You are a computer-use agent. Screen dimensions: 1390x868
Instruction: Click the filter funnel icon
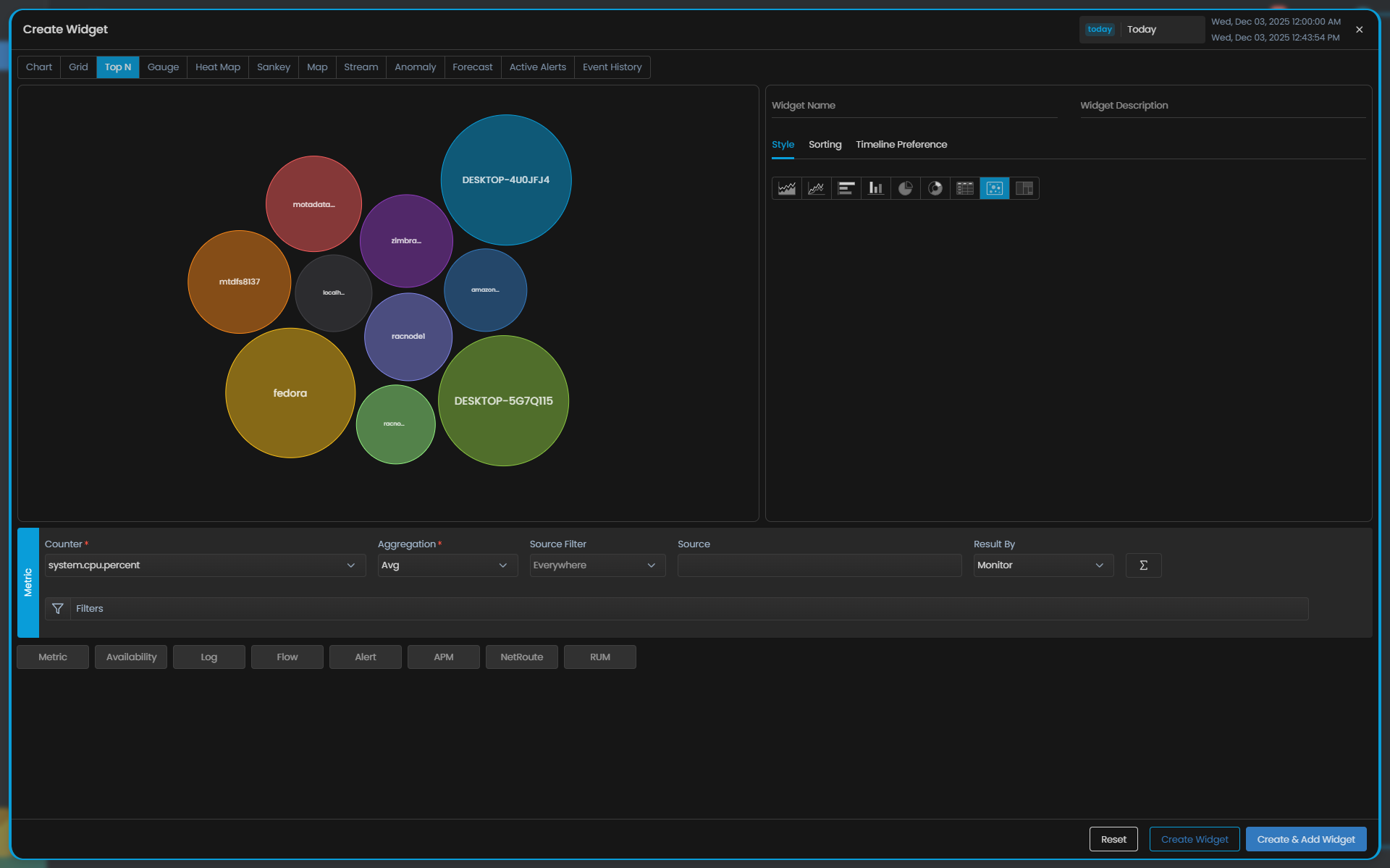click(58, 609)
